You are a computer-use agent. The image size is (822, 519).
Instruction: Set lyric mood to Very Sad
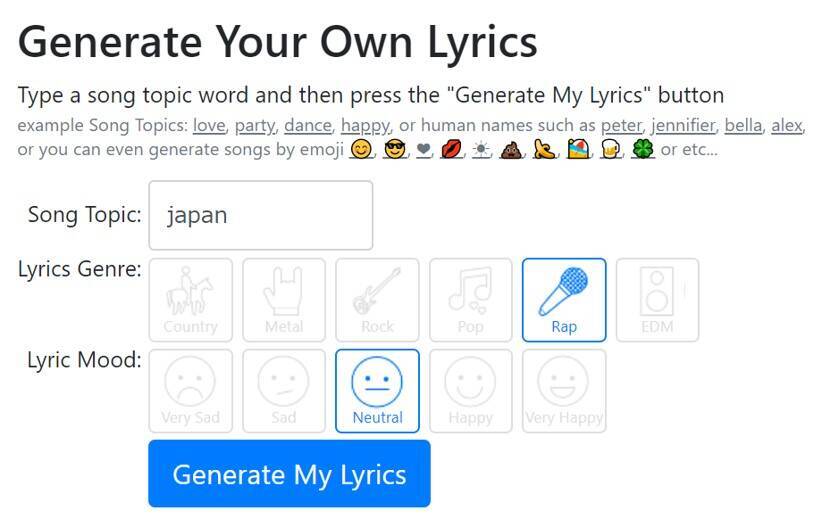pyautogui.click(x=190, y=390)
